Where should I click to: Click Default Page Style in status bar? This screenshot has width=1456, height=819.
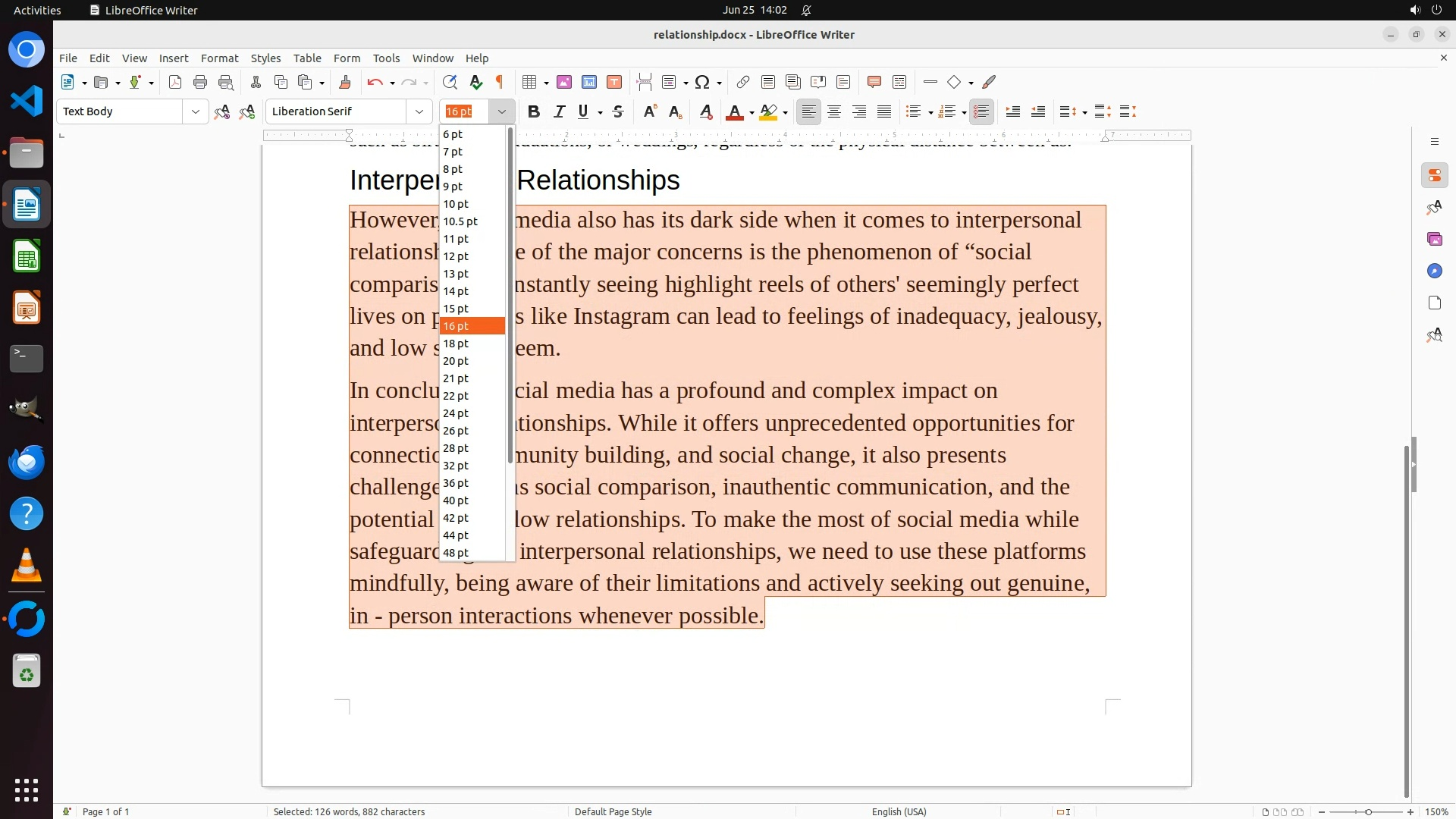(613, 811)
